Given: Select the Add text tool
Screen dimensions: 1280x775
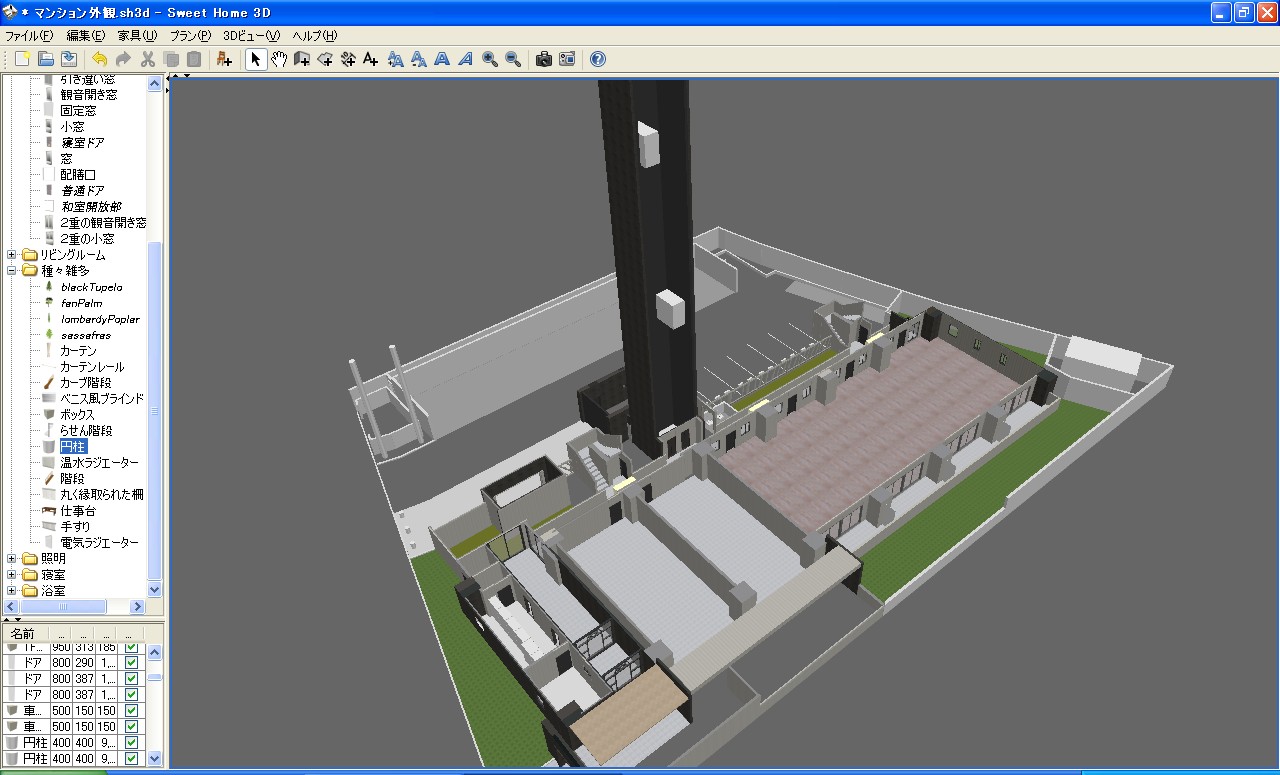Looking at the screenshot, I should 371,60.
